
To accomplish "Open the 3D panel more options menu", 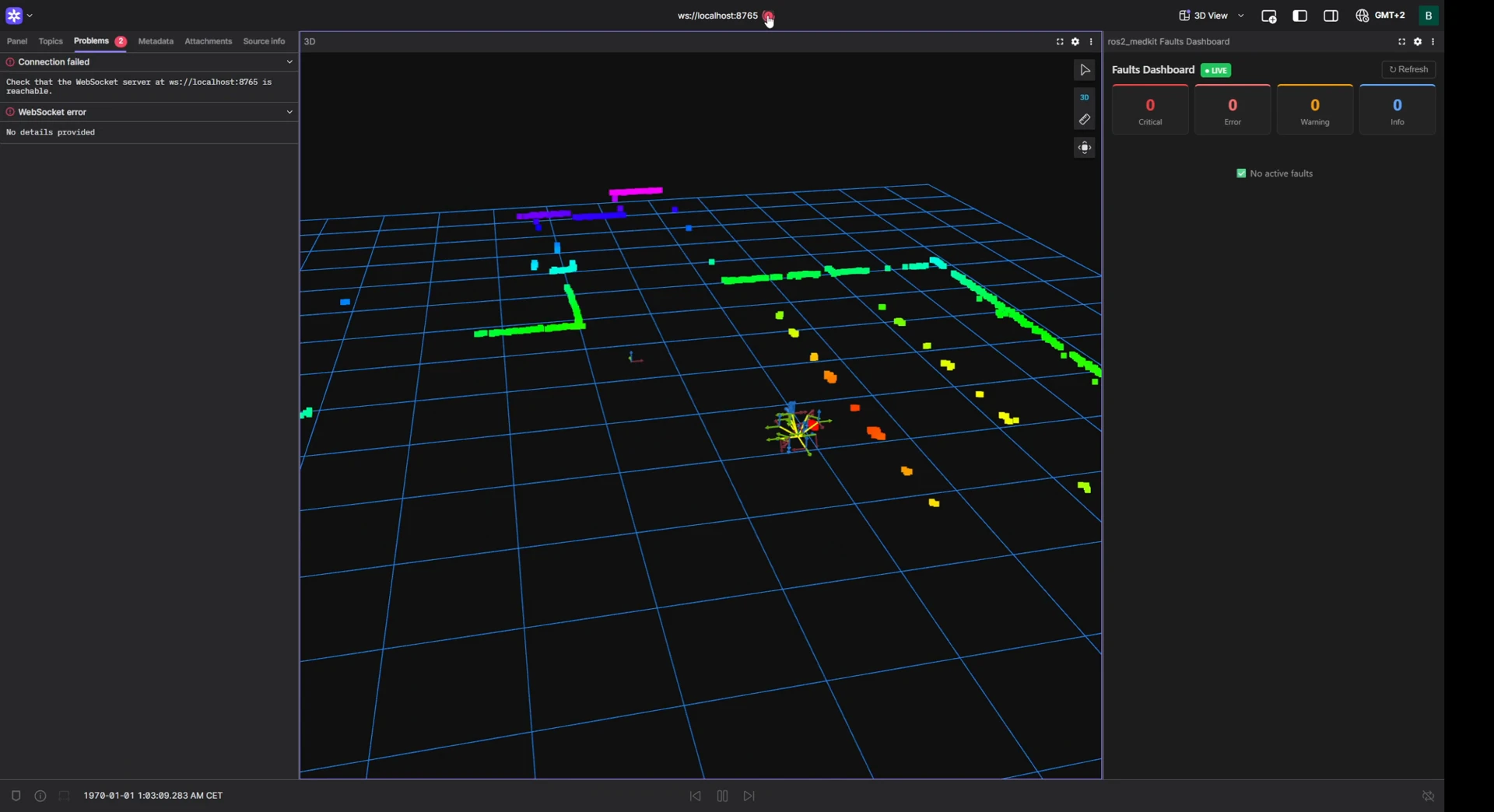I will coord(1091,42).
